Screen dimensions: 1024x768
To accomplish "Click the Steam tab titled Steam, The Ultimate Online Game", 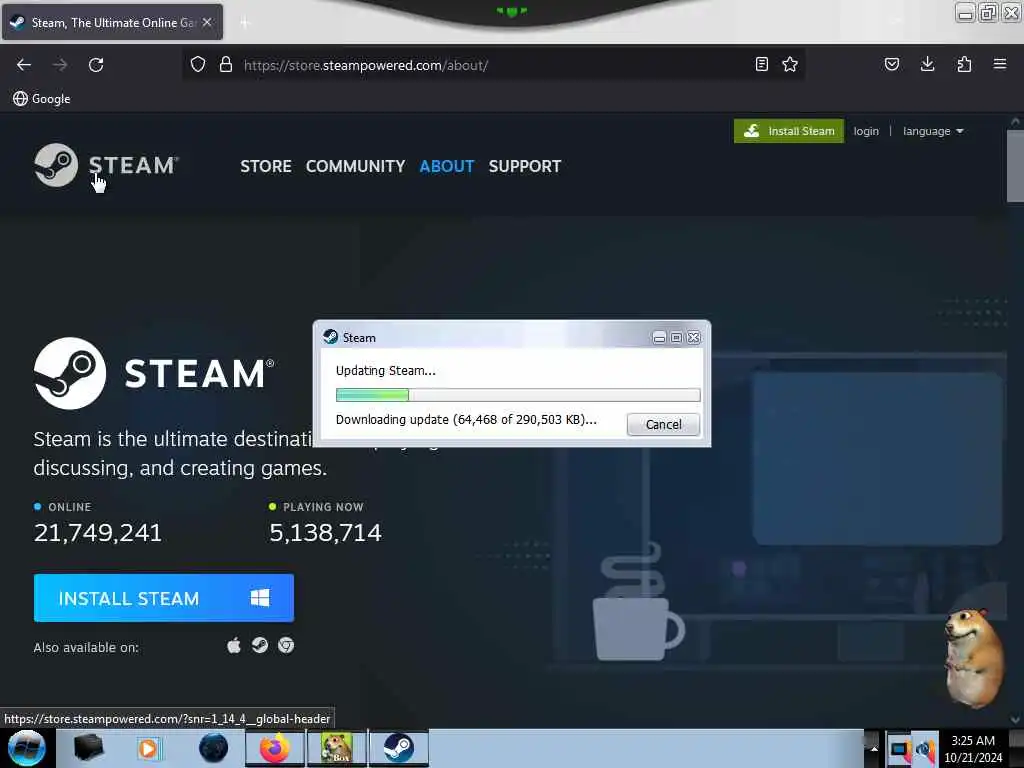I will [x=112, y=22].
